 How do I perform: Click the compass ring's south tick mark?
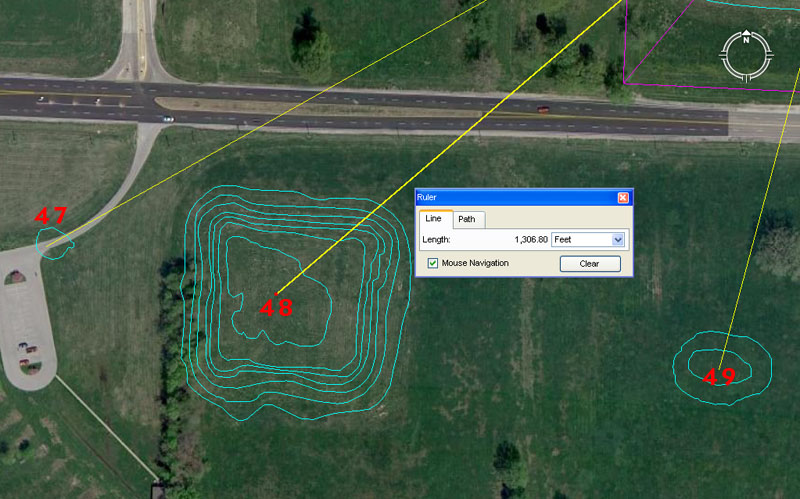(x=746, y=78)
